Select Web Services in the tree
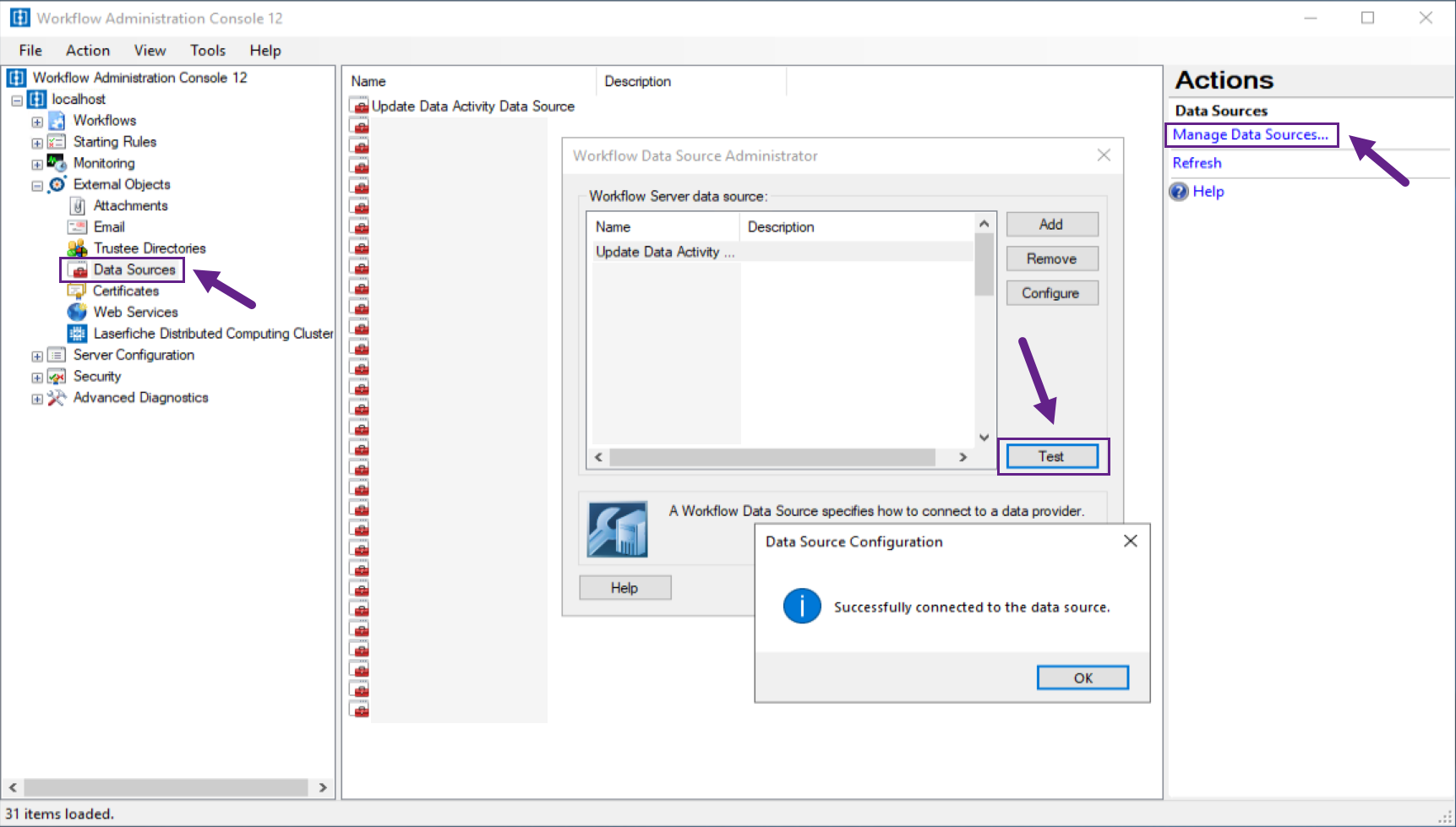 coord(135,313)
